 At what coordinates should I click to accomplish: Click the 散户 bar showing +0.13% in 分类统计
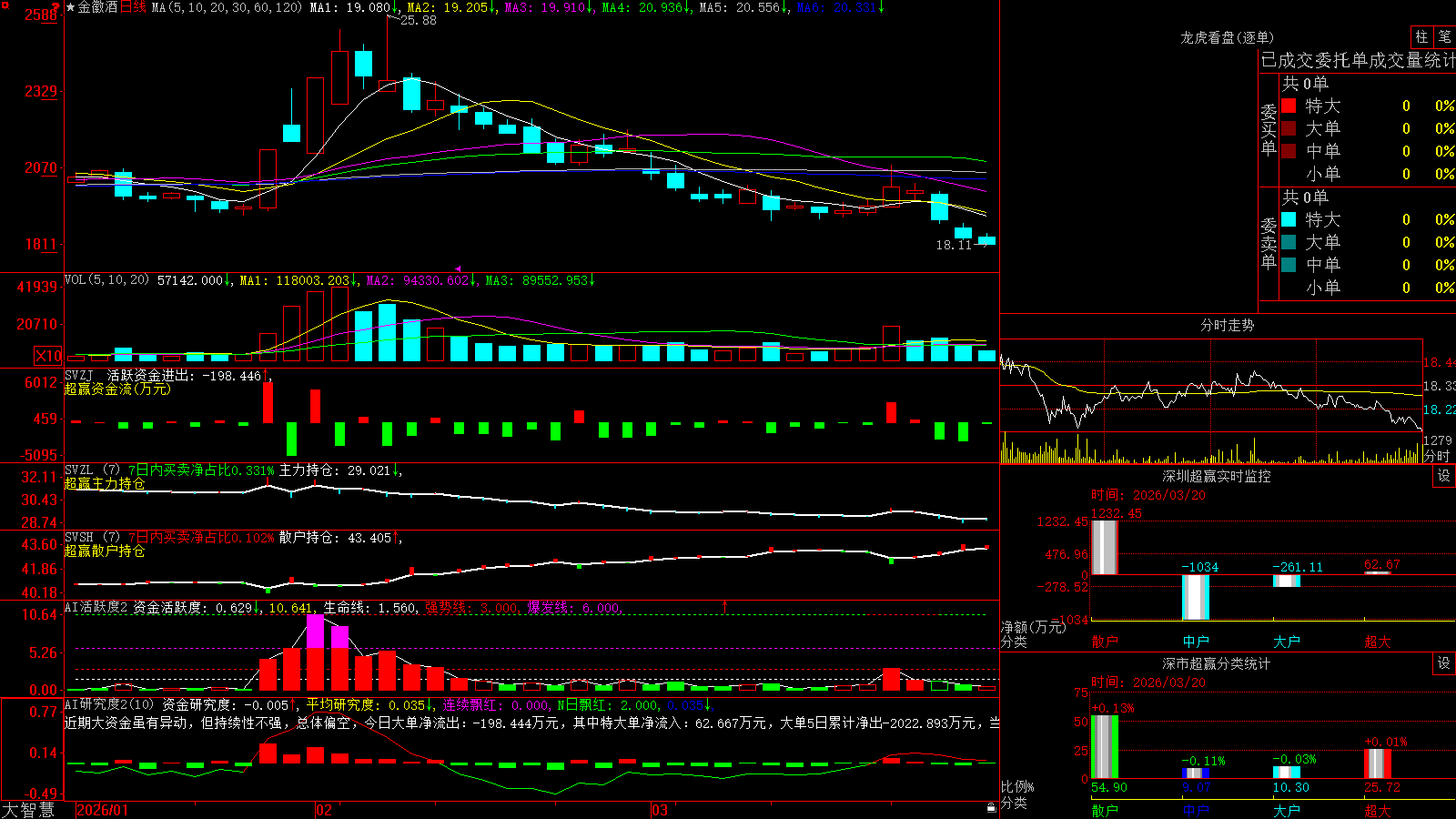1105,747
